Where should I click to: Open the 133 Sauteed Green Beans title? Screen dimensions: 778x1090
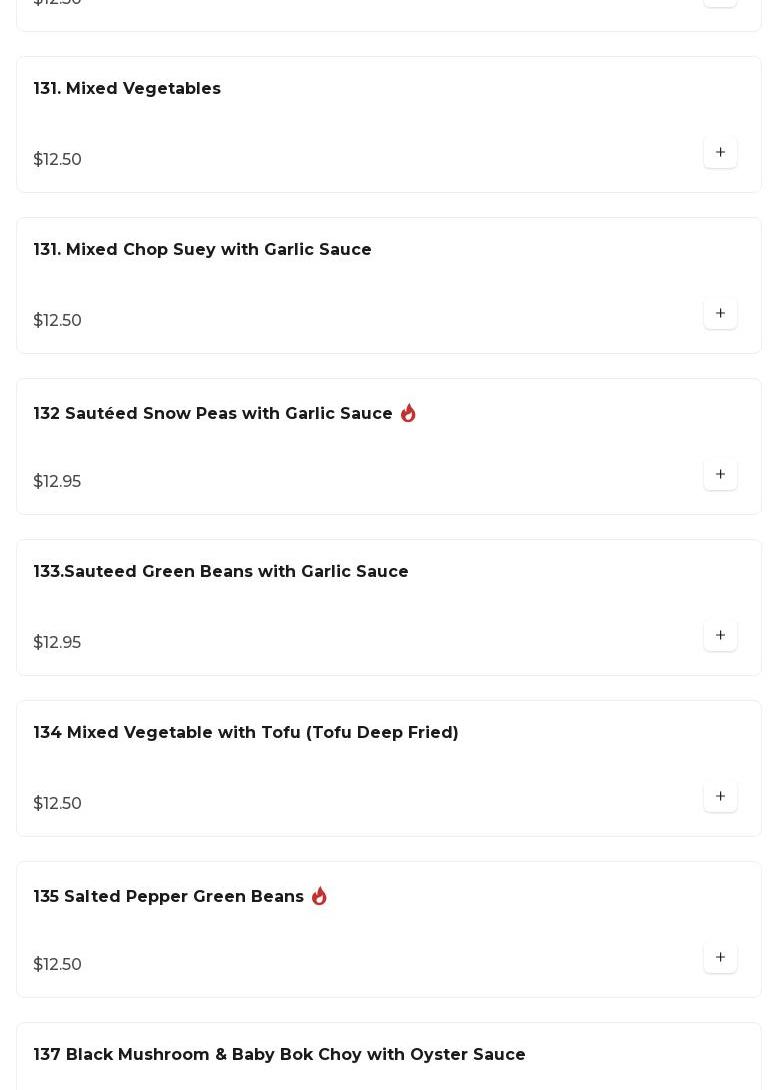[221, 572]
